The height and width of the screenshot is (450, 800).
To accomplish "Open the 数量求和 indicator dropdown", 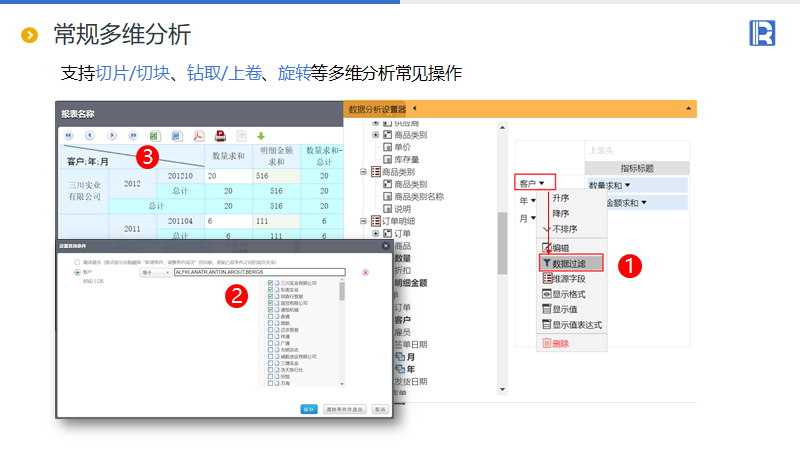I will point(628,185).
